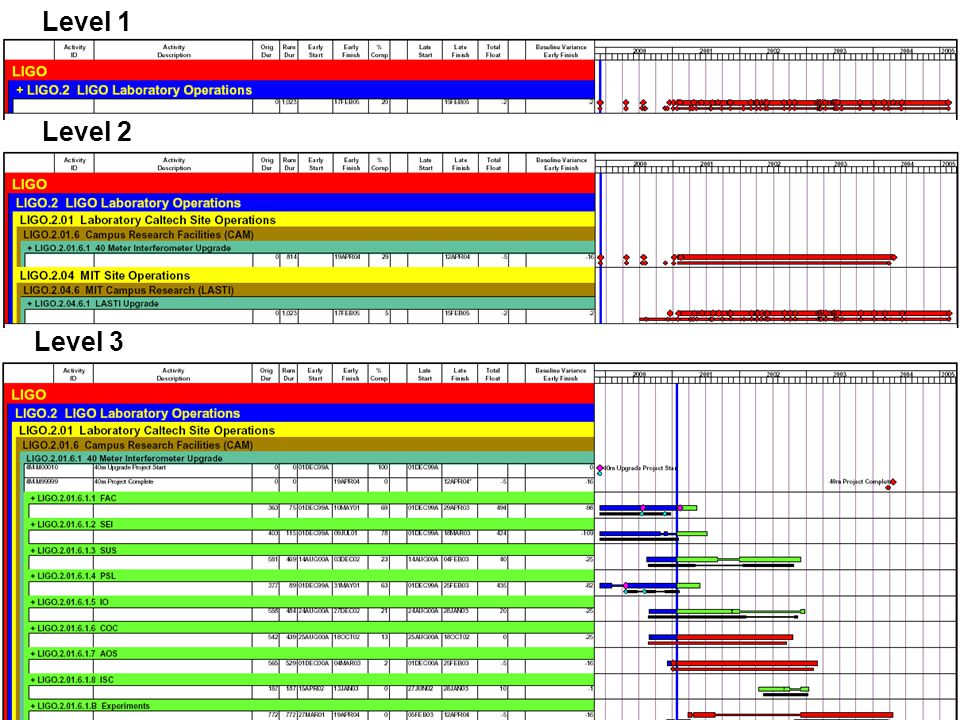This screenshot has width=960, height=720.
Task: Select LIGO.2 LIGO Laboratory Operations in Level 3
Action: (x=302, y=413)
